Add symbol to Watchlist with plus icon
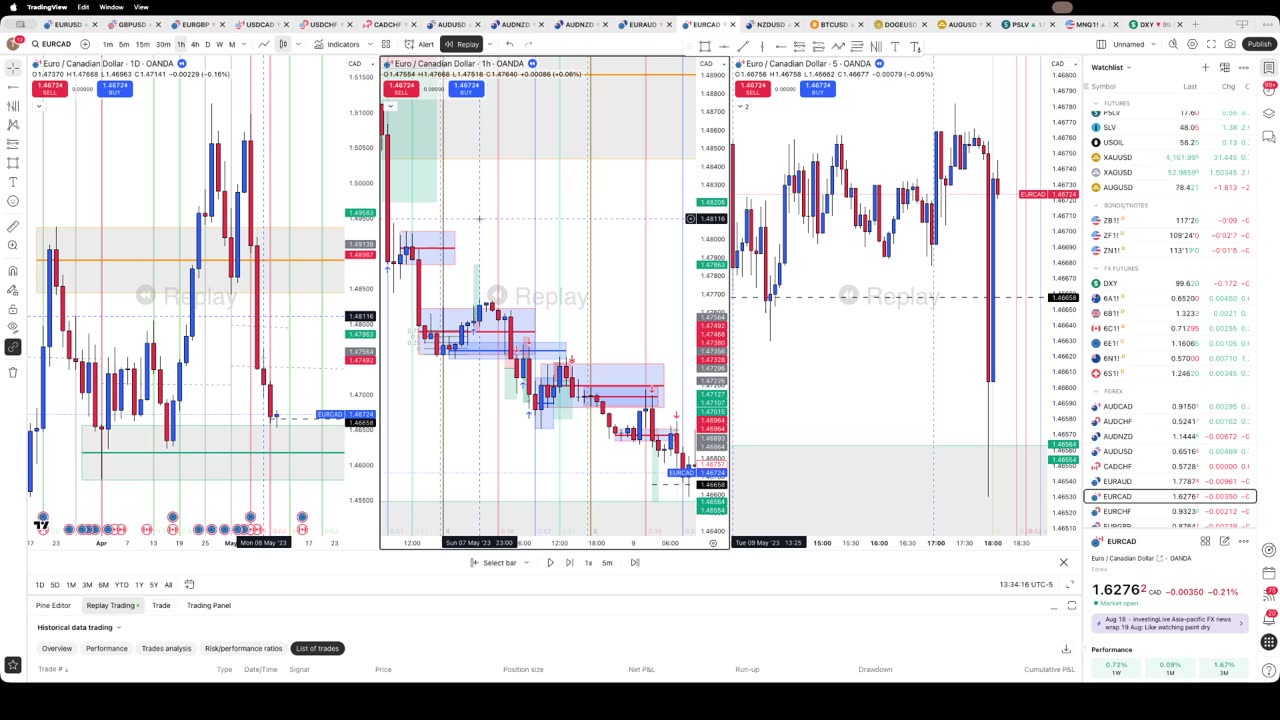This screenshot has width=1280, height=720. [1206, 67]
